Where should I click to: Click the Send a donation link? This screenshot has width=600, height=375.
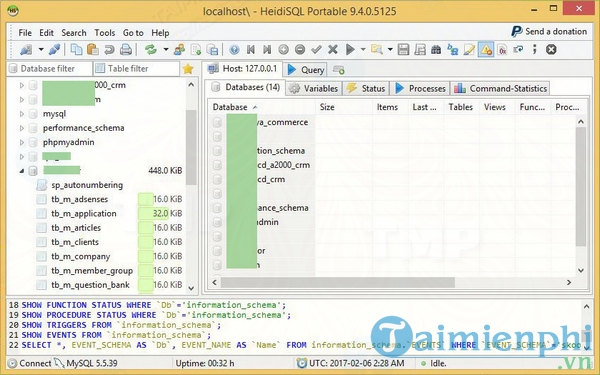click(549, 31)
